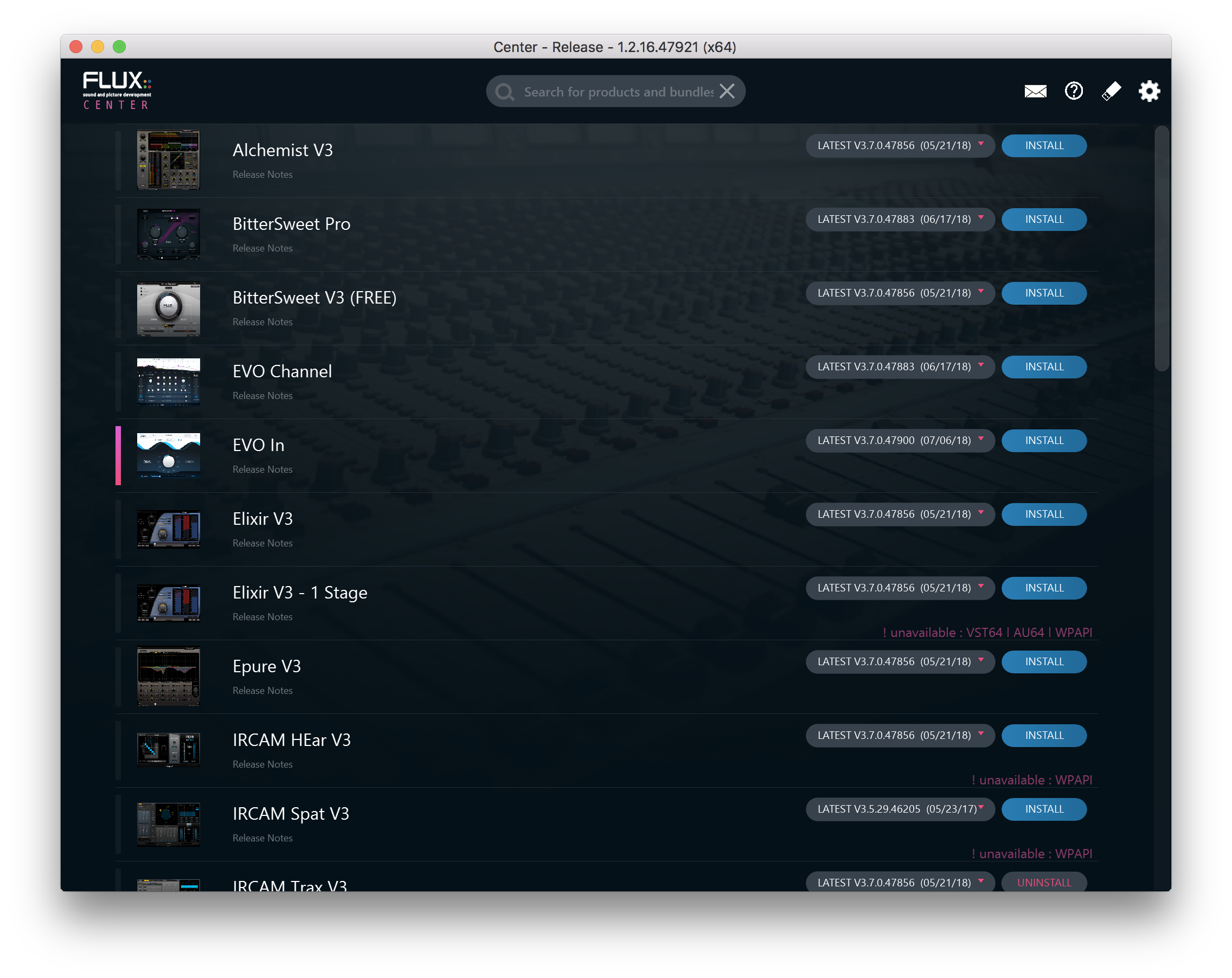Click the EVO In product thumbnail
1232x978 pixels.
pyautogui.click(x=169, y=455)
